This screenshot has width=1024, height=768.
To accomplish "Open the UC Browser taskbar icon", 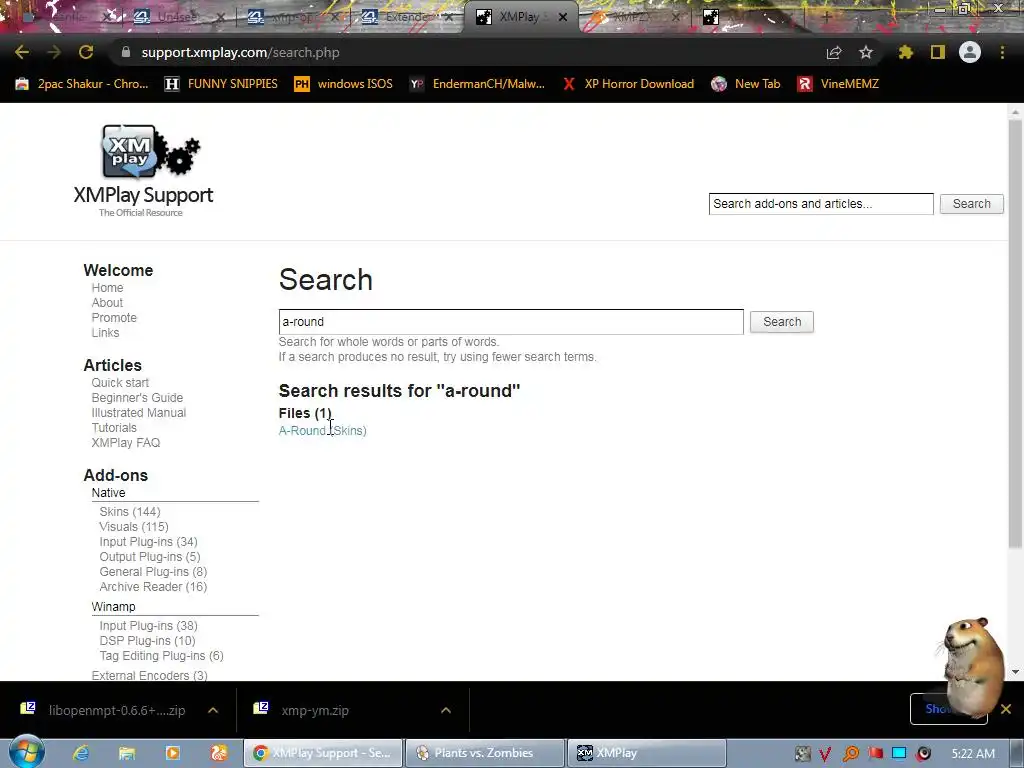I will (219, 753).
